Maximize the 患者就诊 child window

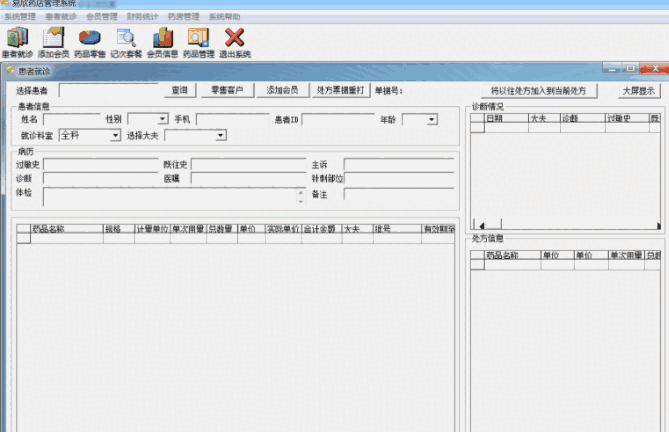630,68
